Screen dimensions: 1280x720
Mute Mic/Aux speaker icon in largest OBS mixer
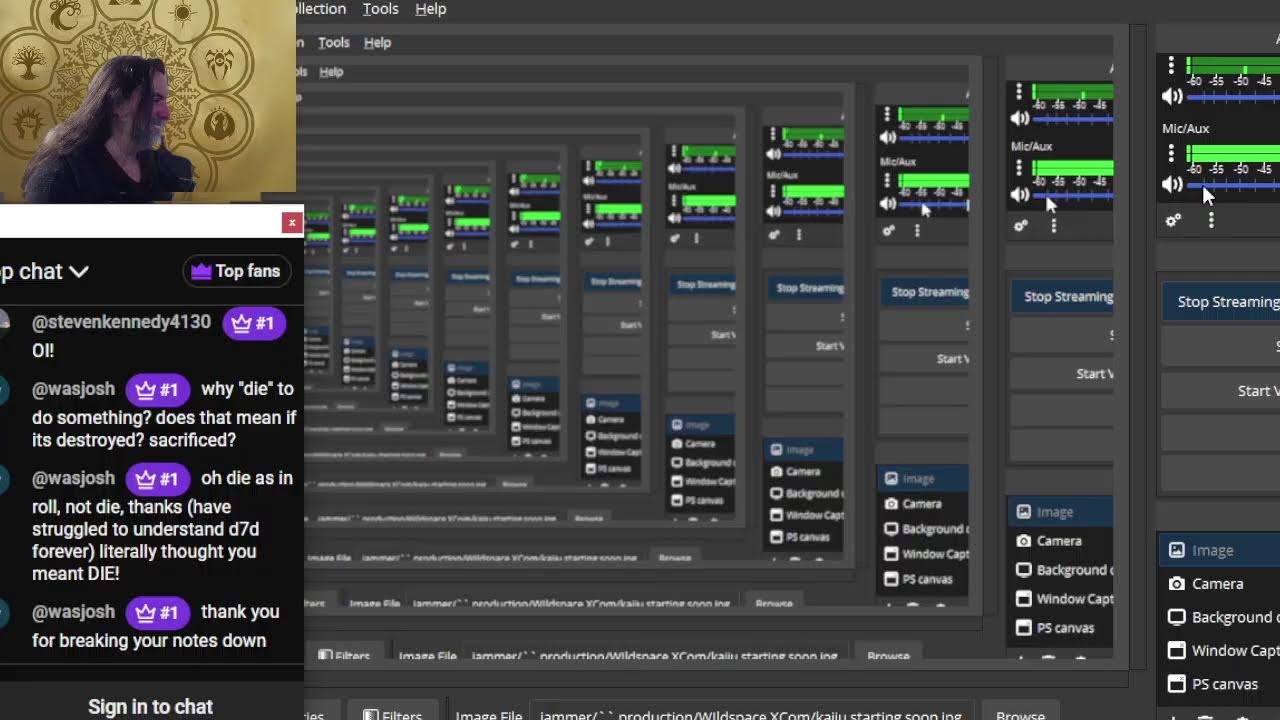pyautogui.click(x=1172, y=184)
